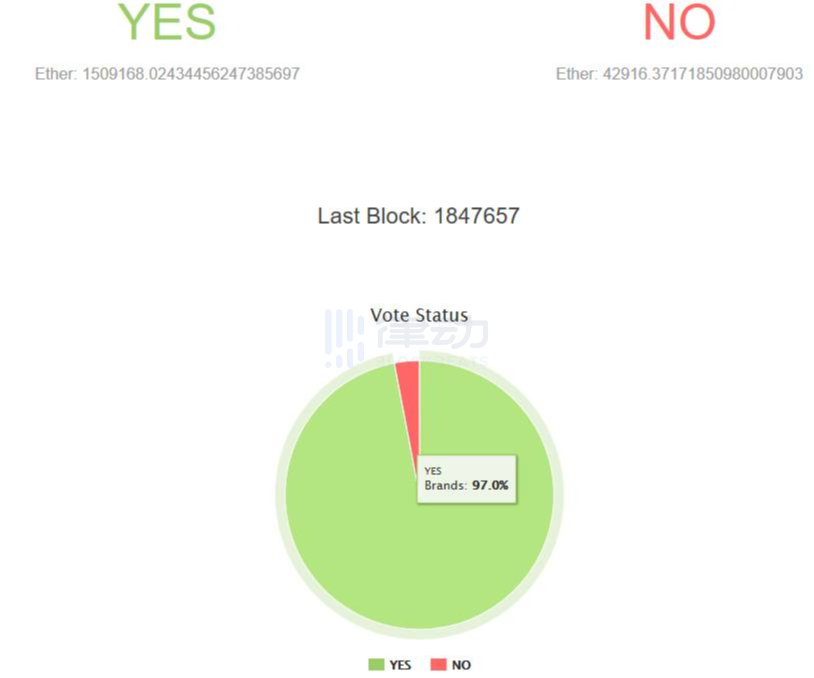Click the NO legend label text
Viewport: 814px width, 678px height.
(461, 665)
